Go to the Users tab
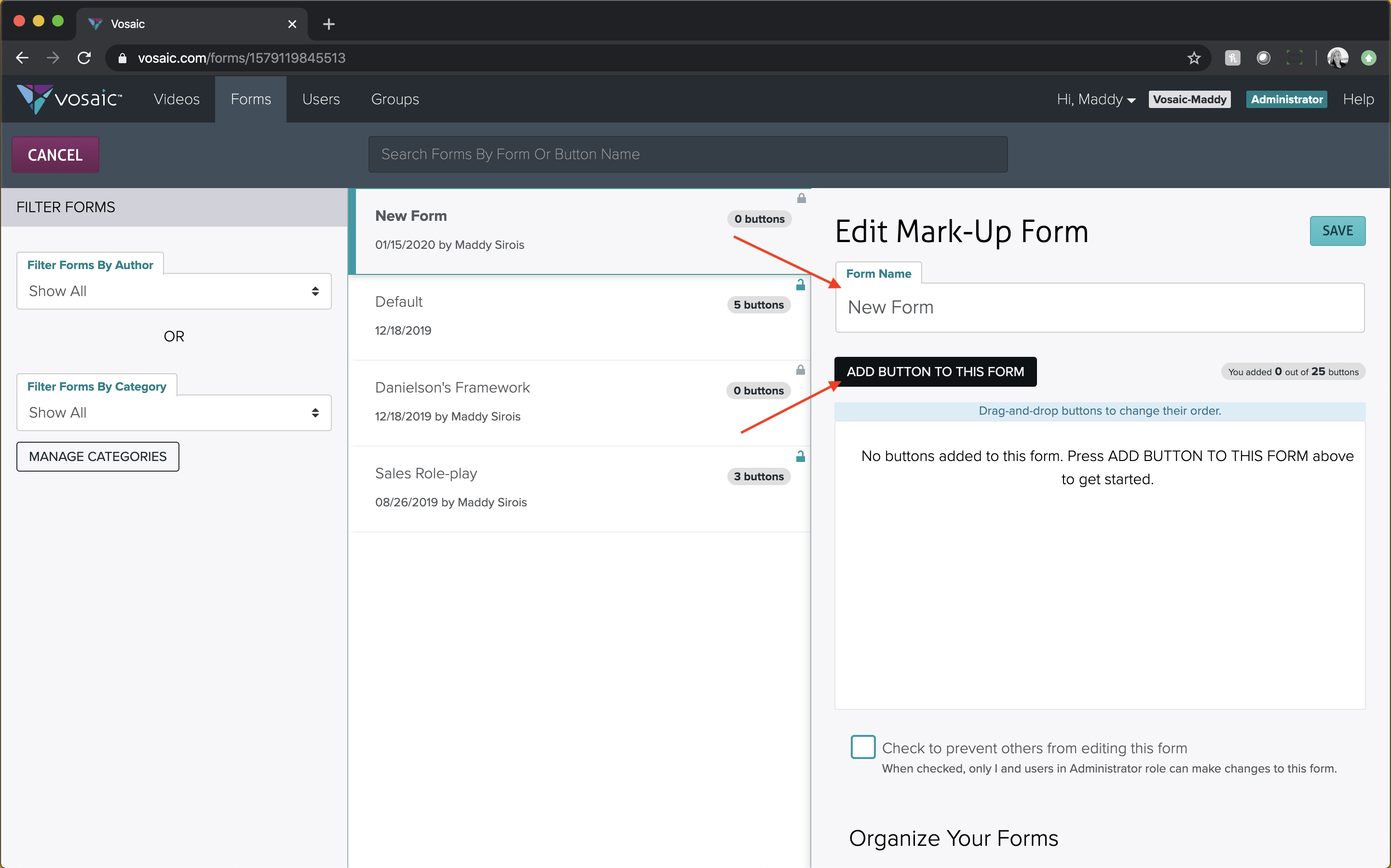This screenshot has height=868, width=1391. coord(321,99)
